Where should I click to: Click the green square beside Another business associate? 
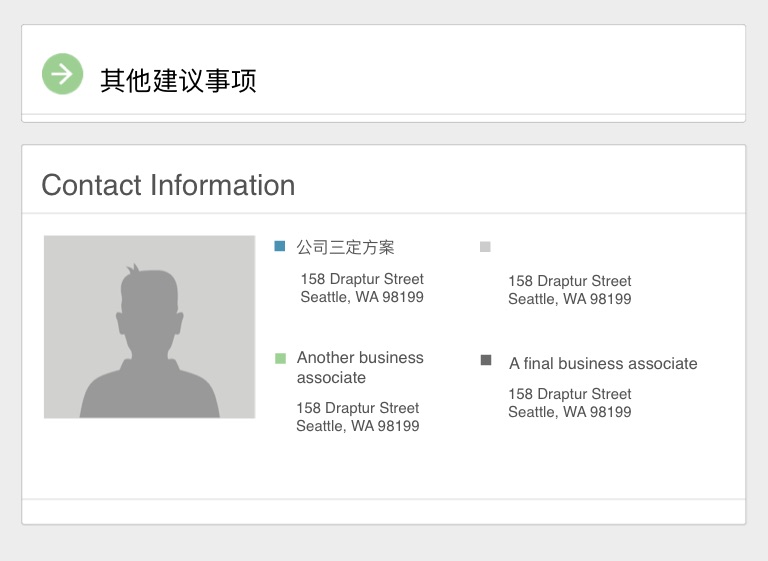pos(280,358)
